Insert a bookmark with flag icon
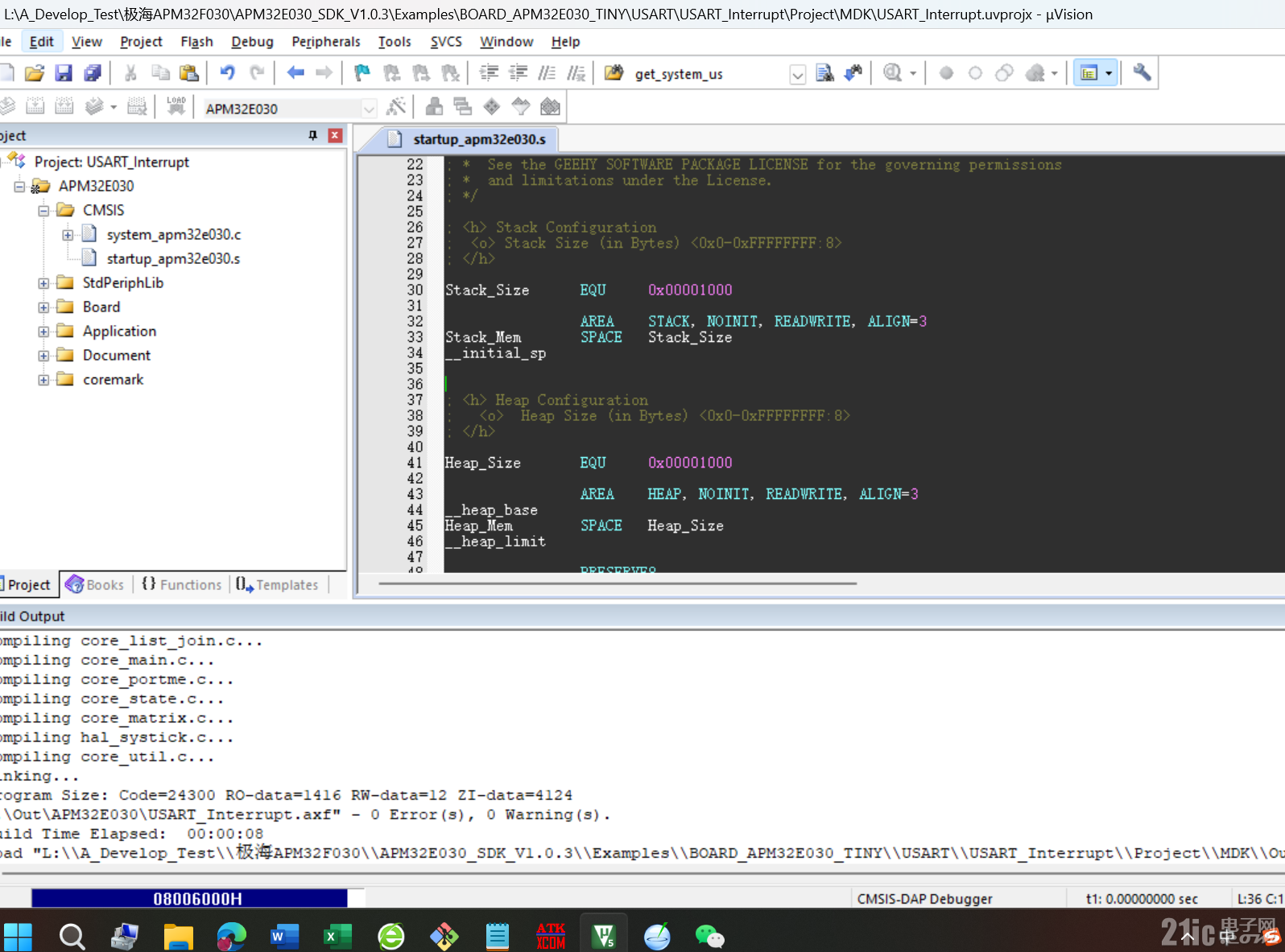This screenshot has width=1285, height=952. coord(362,73)
